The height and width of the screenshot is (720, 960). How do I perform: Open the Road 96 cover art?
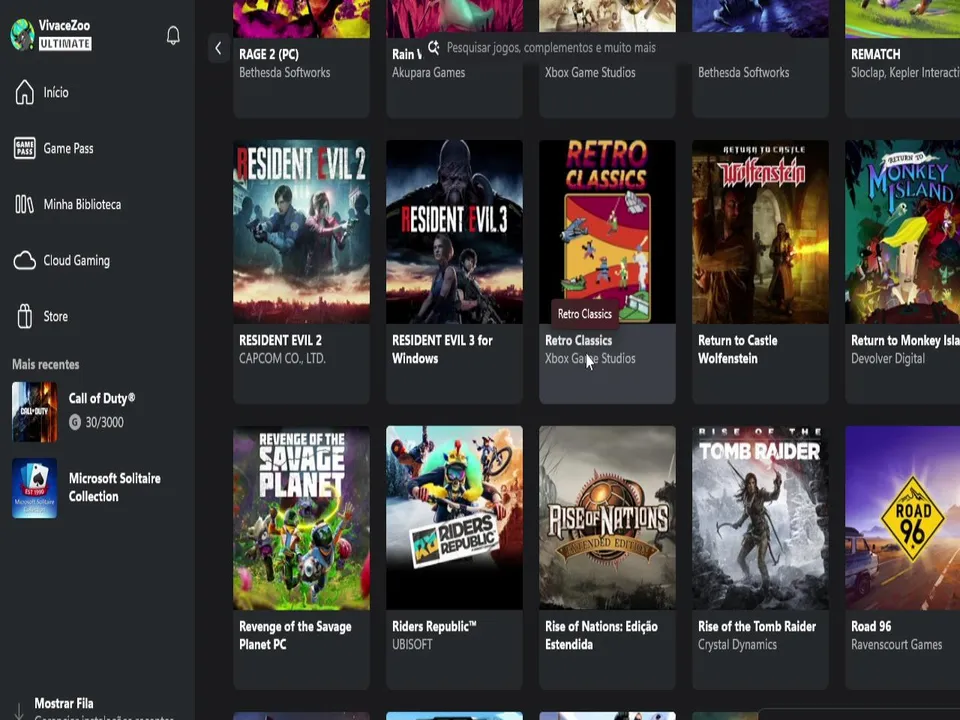tap(902, 518)
